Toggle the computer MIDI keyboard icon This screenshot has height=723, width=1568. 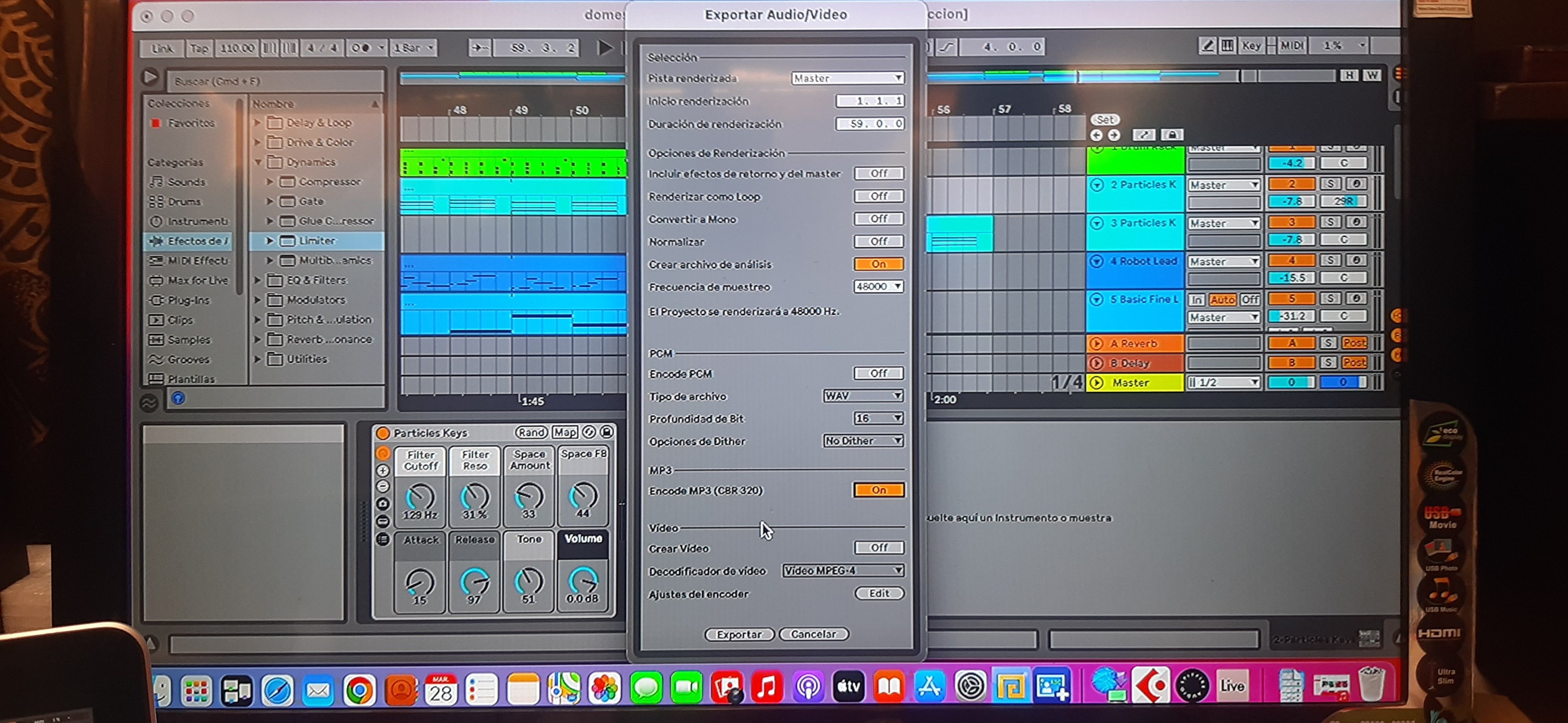tap(1227, 45)
